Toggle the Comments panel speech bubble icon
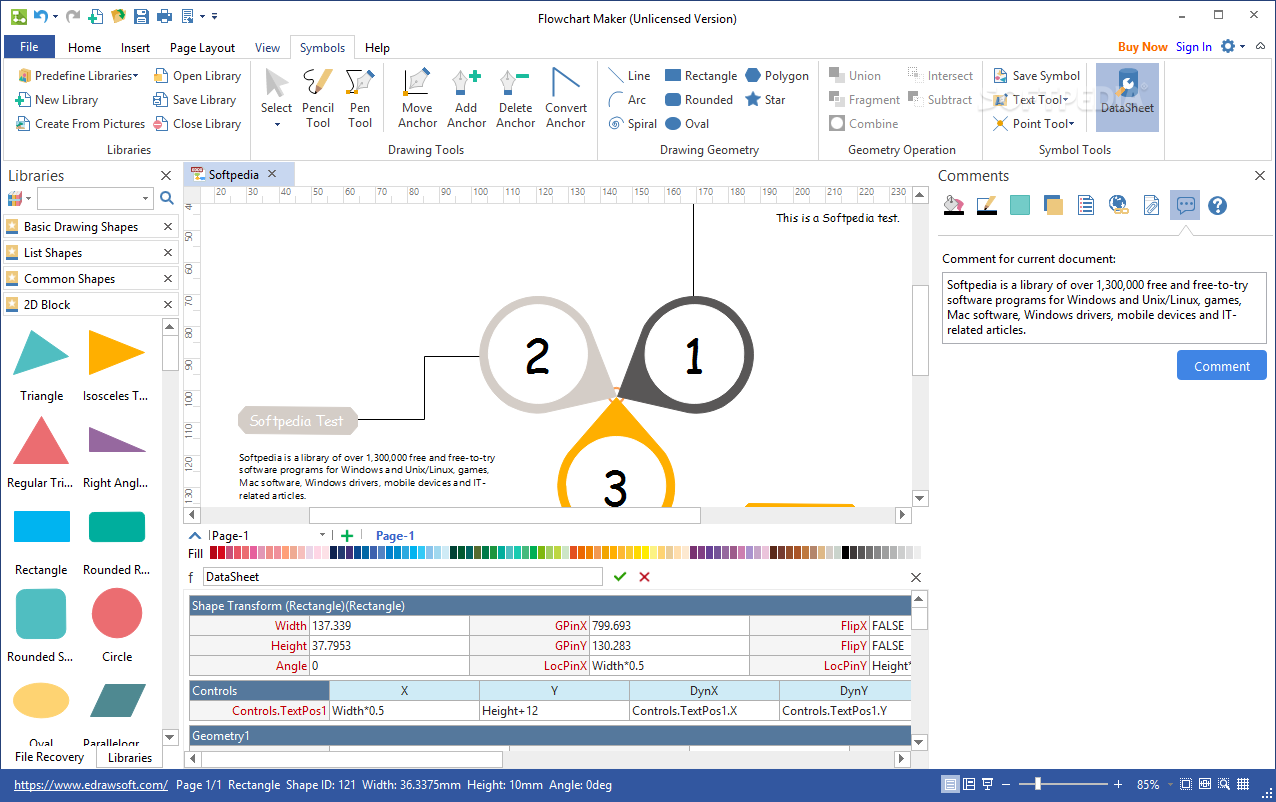 [1185, 206]
